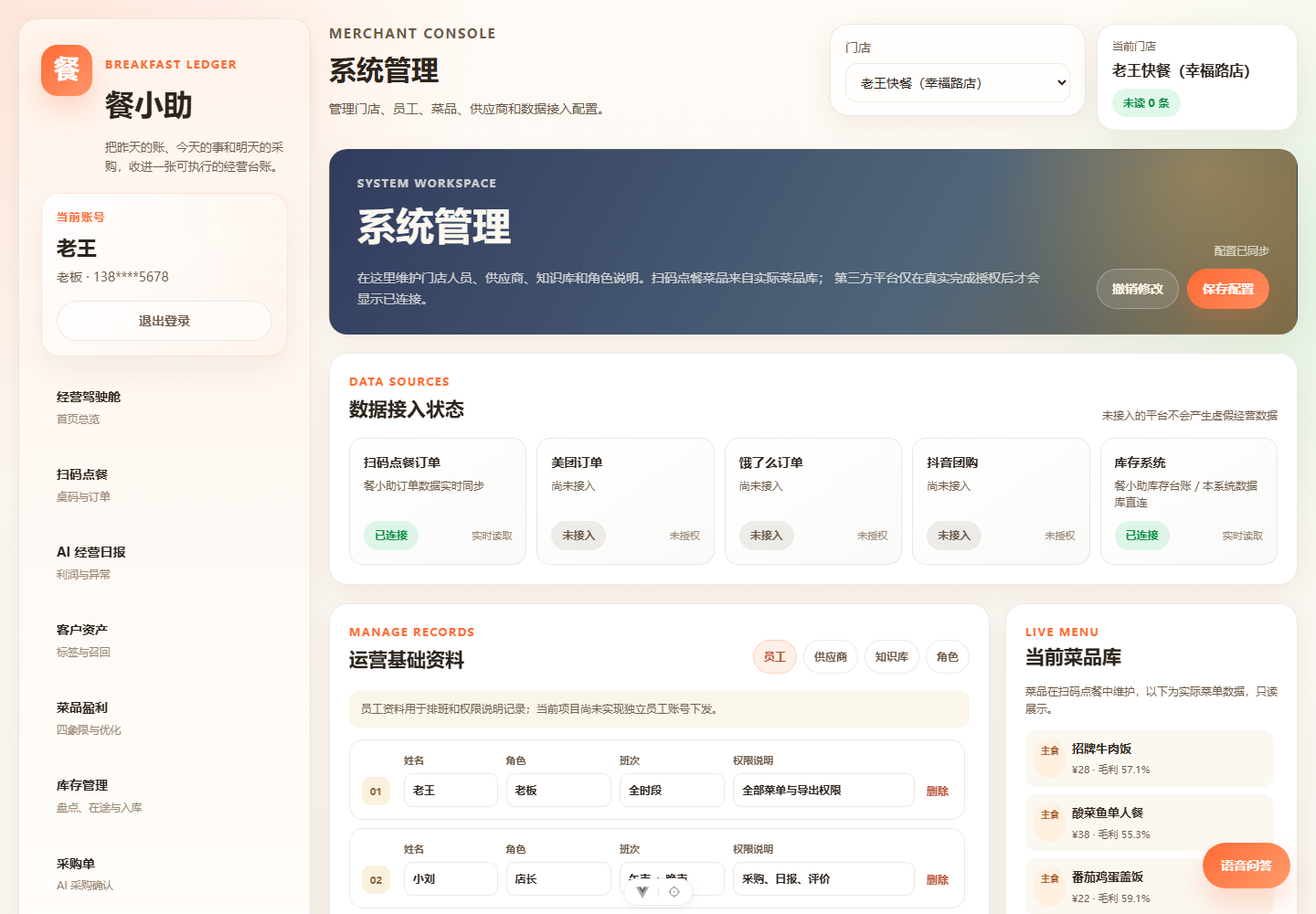The width and height of the screenshot is (1316, 914).
Task: Open 库存管理 in the sidebar
Action: point(164,796)
